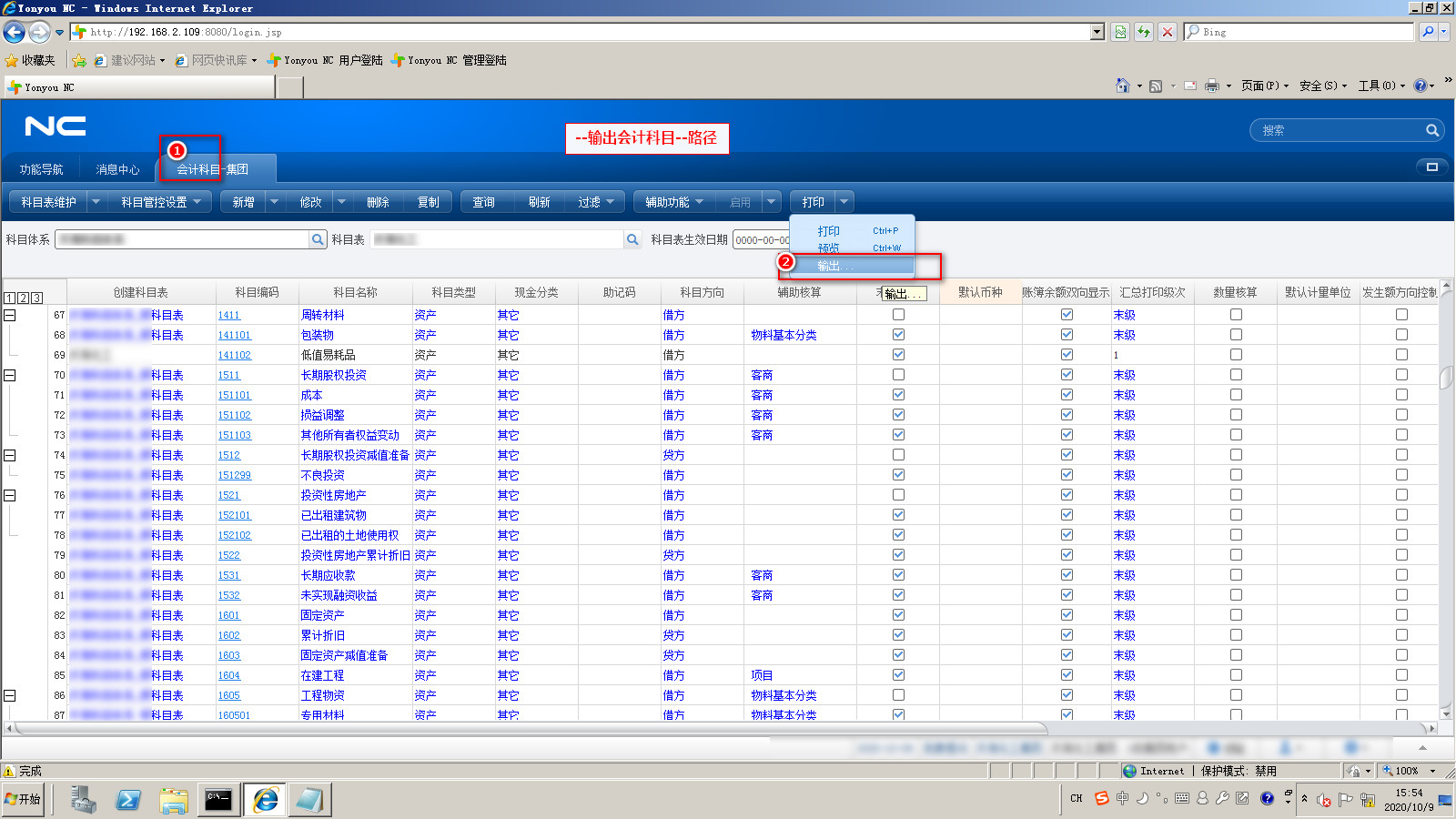This screenshot has width=1456, height=819.
Task: Expand the 打印 button dropdown arrow
Action: (x=844, y=202)
